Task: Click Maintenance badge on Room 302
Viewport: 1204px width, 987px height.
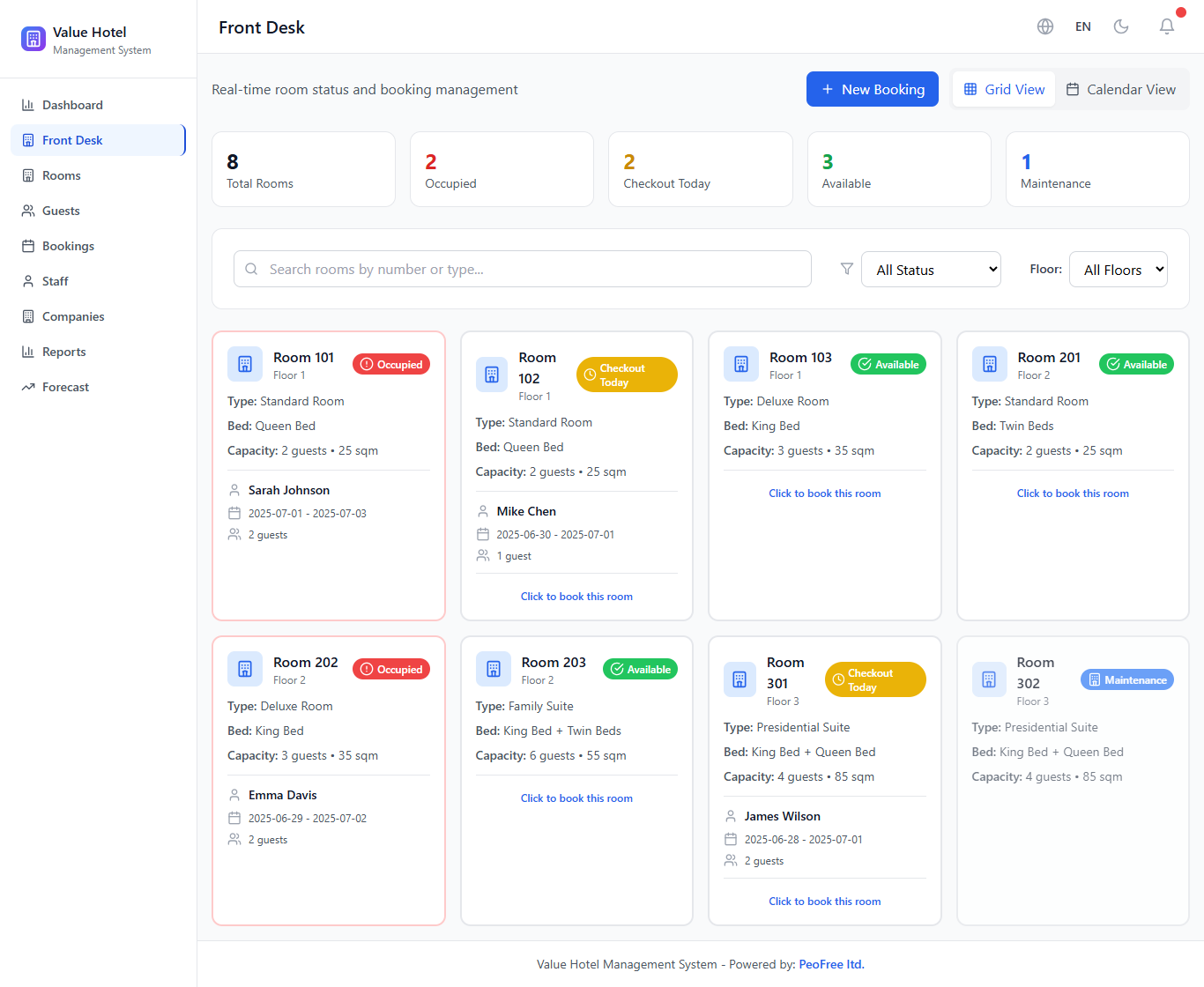Action: tap(1126, 679)
